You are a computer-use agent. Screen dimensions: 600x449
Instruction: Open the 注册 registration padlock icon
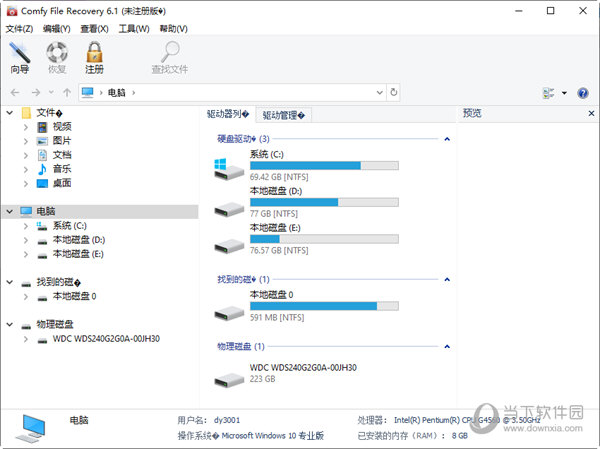94,52
